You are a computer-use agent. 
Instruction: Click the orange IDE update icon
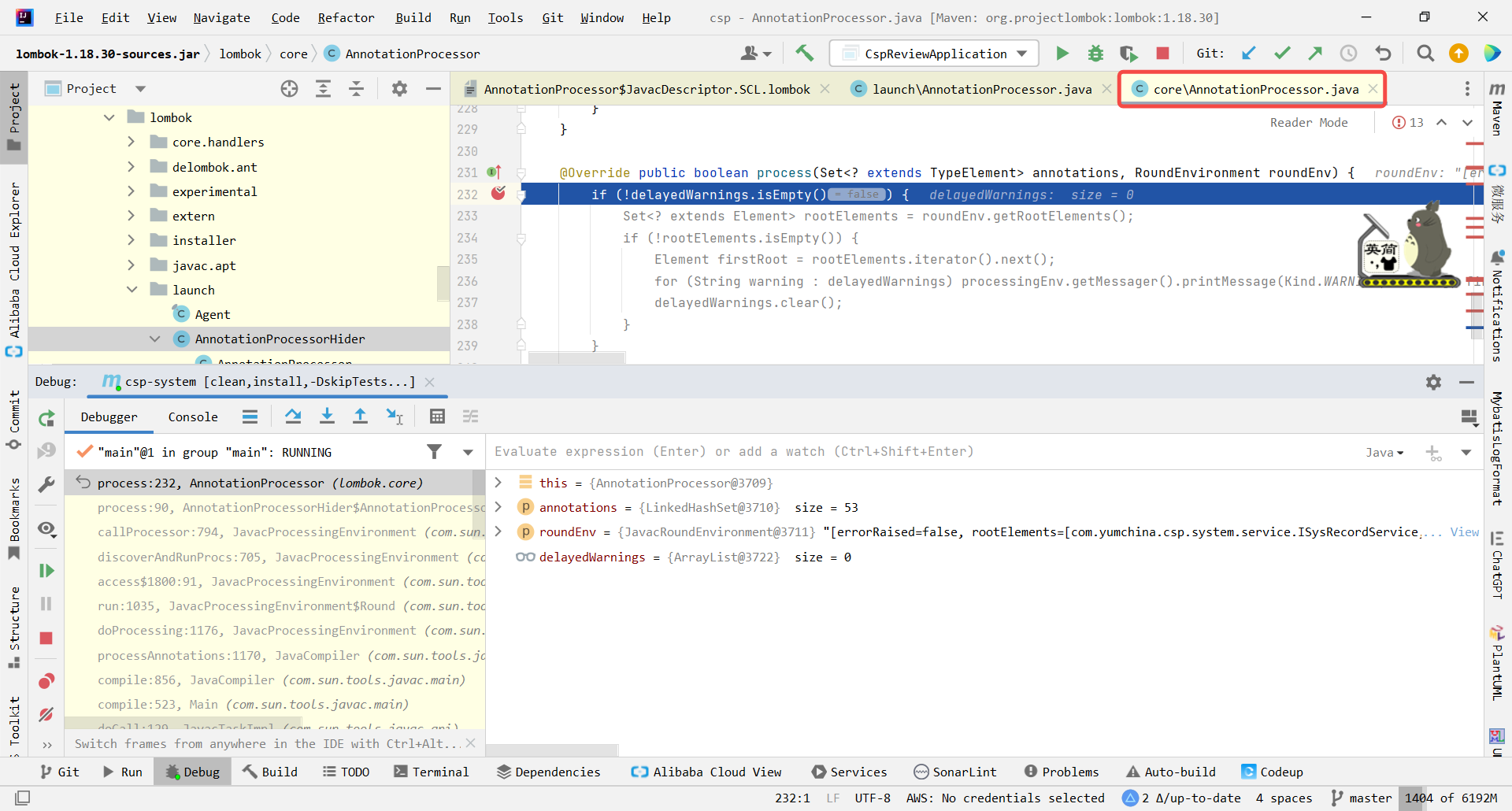(x=1458, y=53)
